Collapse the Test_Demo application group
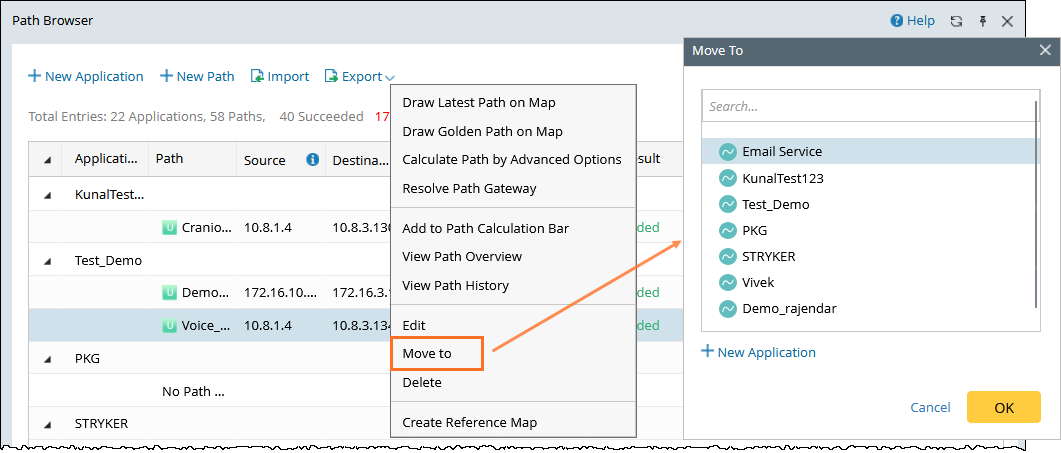This screenshot has height=453, width=1061. point(48,261)
